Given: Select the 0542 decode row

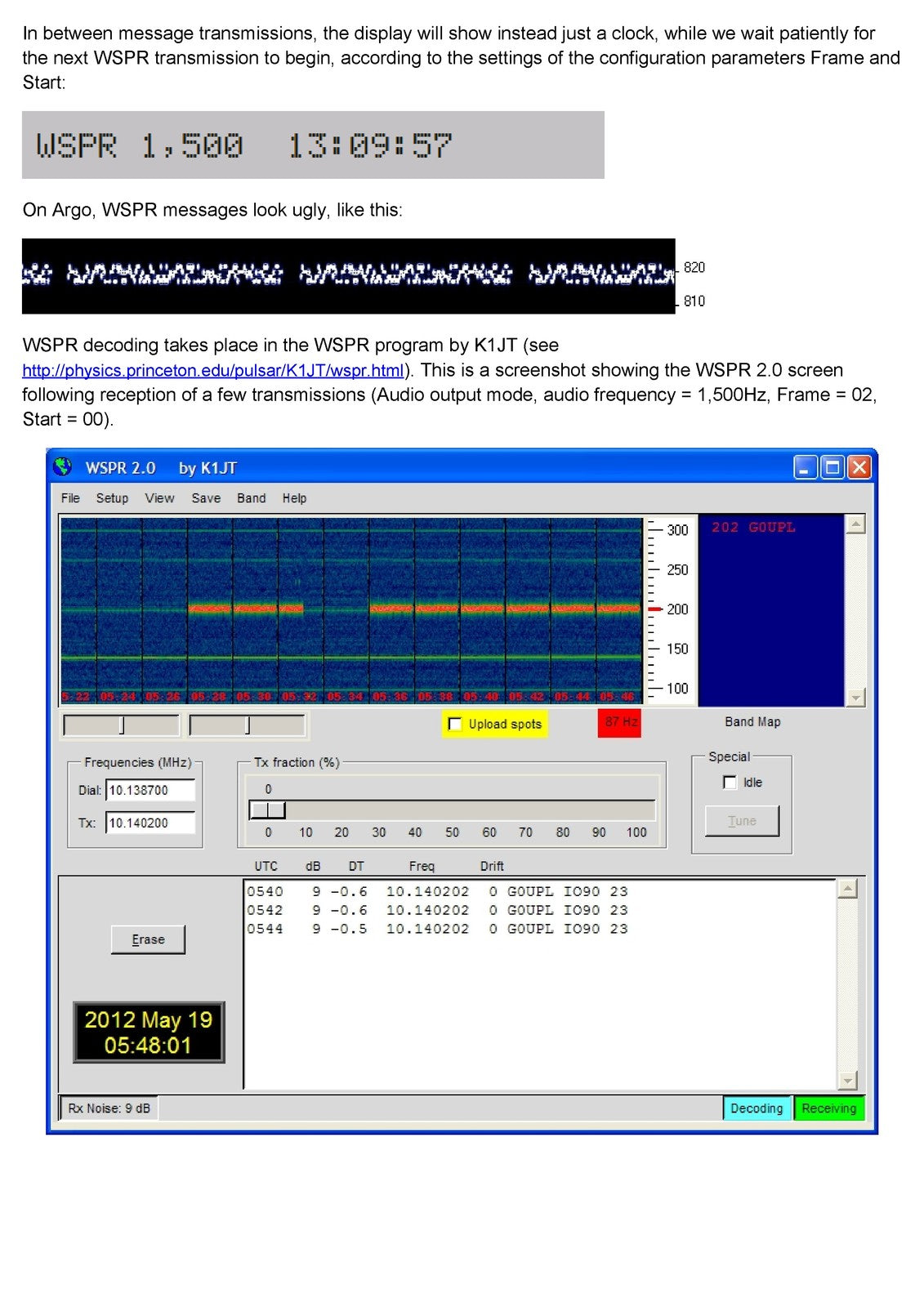Looking at the screenshot, I should [x=437, y=910].
